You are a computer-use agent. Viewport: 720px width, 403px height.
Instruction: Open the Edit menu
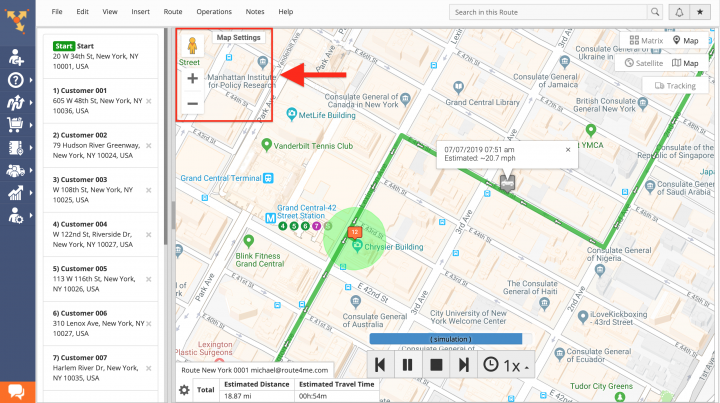[x=83, y=12]
